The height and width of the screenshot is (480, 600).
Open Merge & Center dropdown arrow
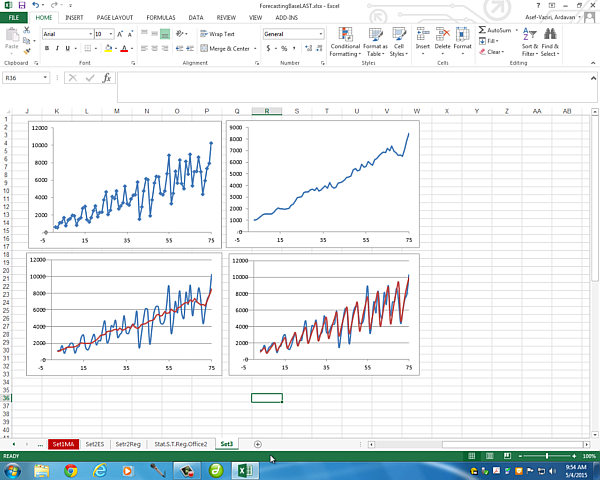[255, 49]
